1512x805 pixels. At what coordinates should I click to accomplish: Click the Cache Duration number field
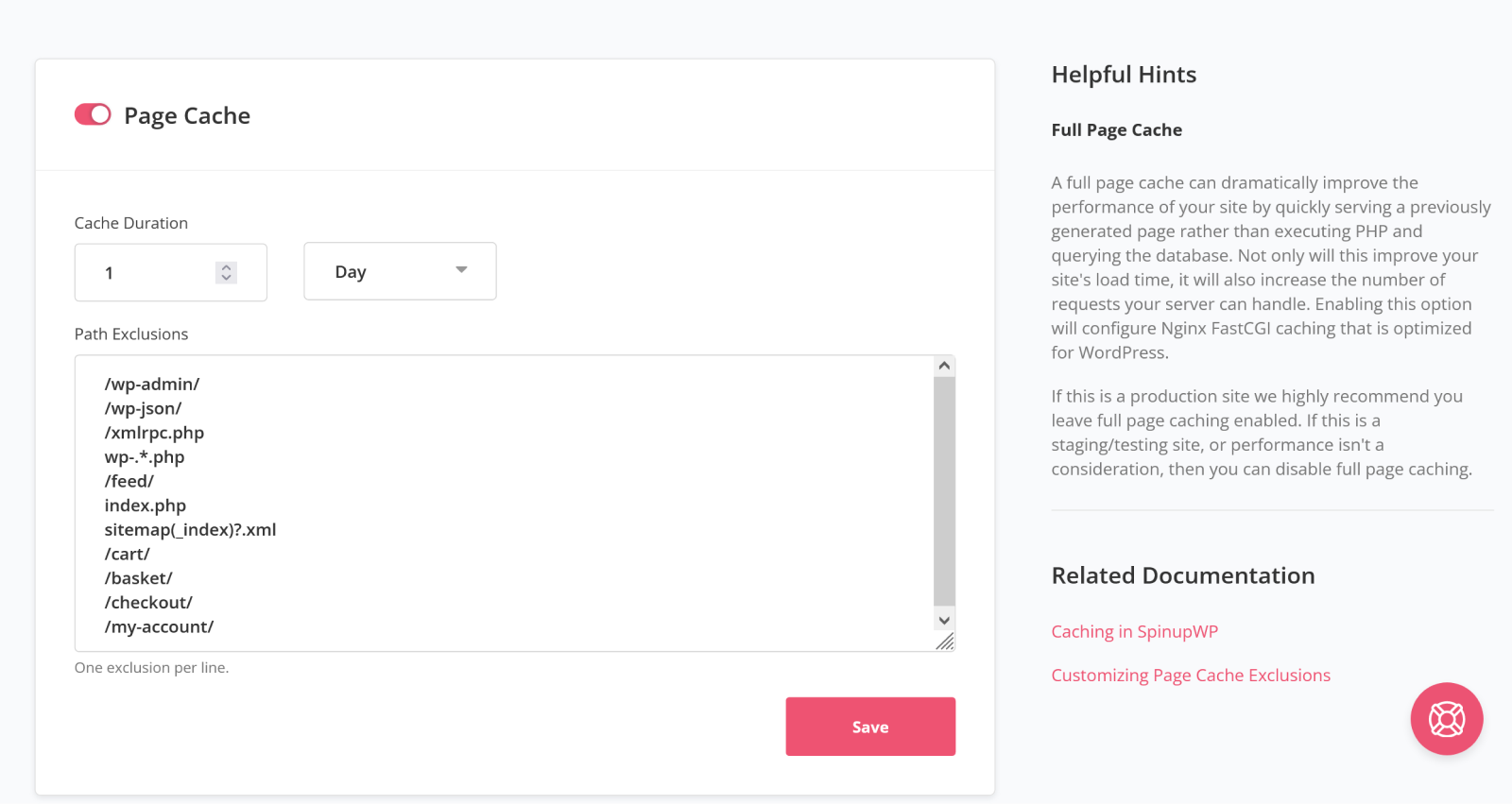[171, 272]
